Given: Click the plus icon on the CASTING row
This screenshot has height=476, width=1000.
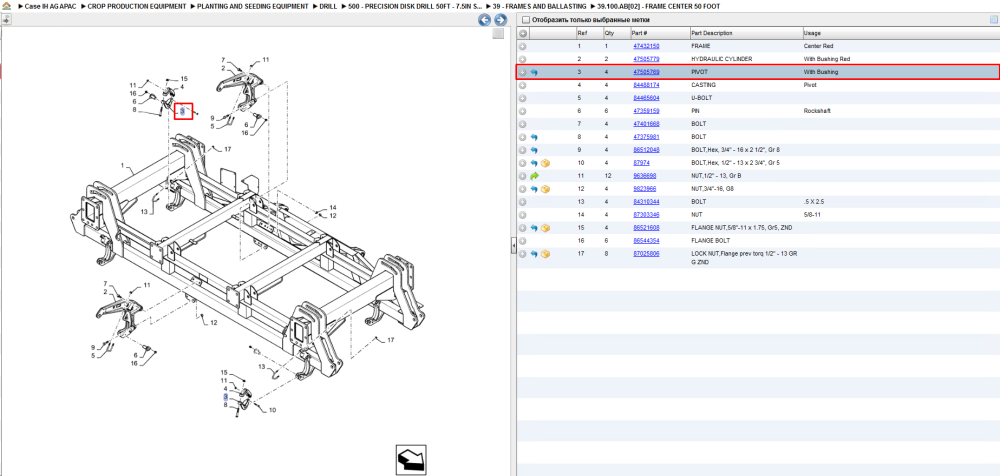Looking at the screenshot, I should (522, 86).
